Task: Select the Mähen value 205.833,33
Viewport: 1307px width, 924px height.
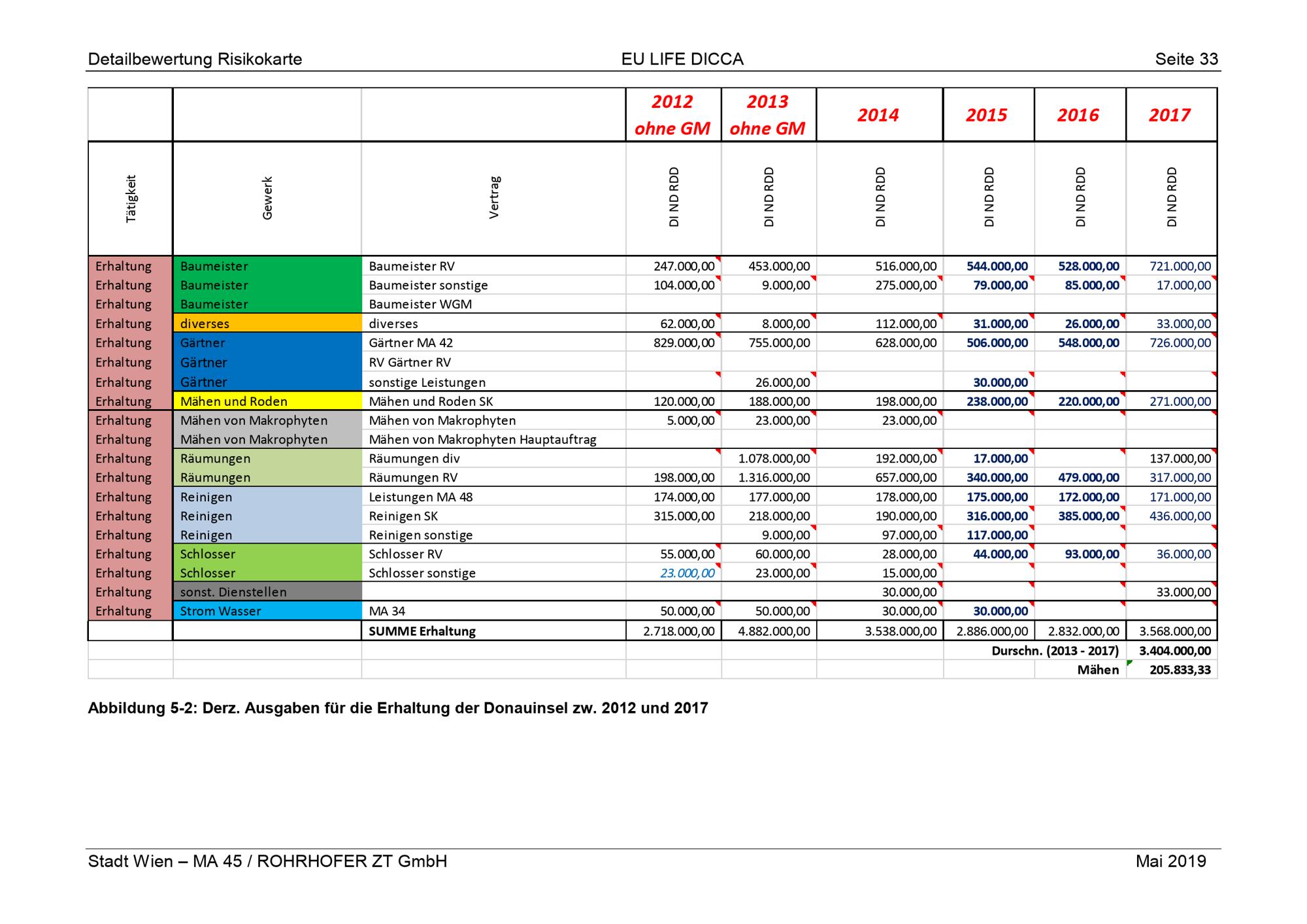Action: [1180, 670]
